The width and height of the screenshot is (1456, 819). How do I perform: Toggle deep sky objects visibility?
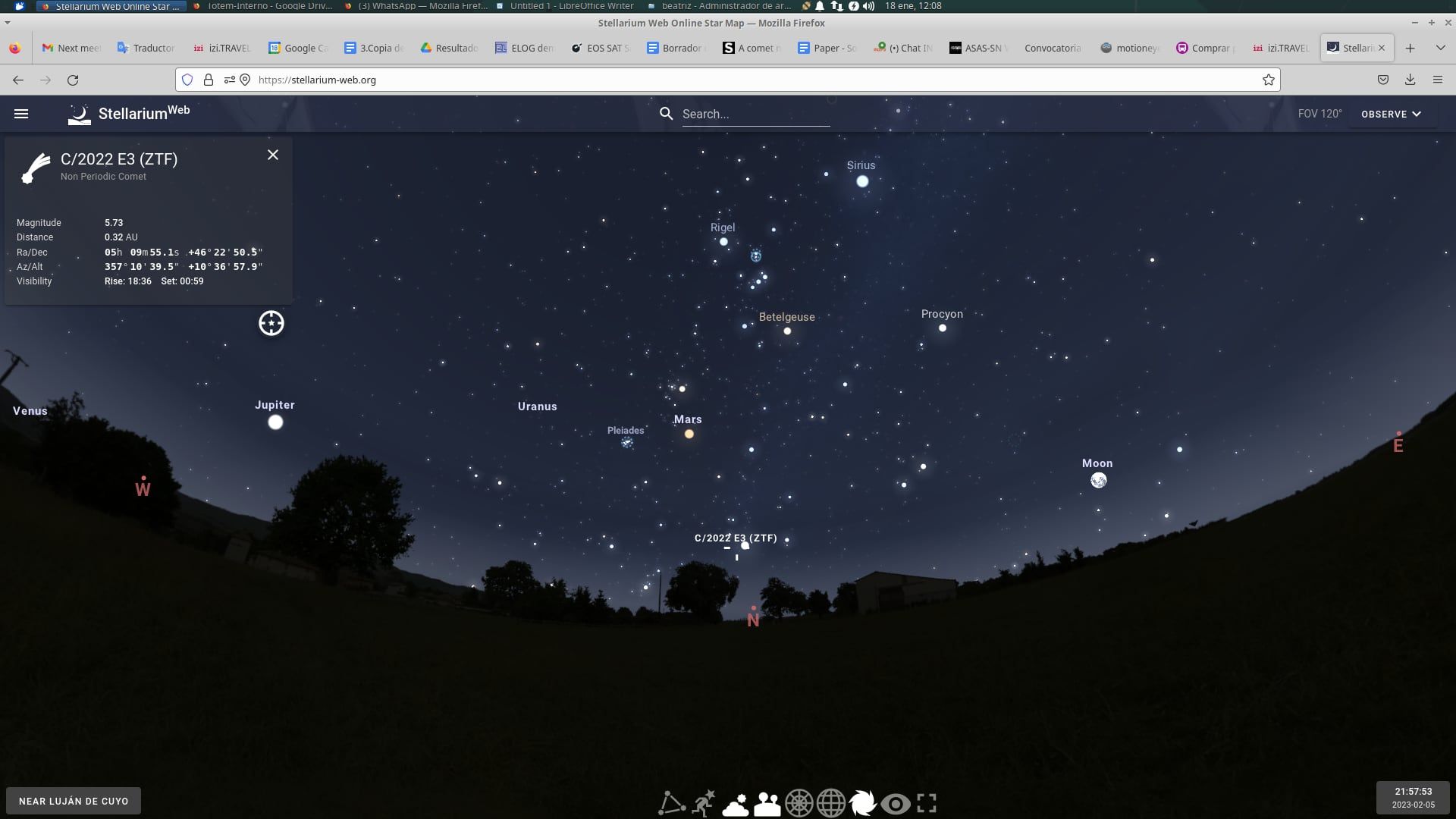[863, 803]
